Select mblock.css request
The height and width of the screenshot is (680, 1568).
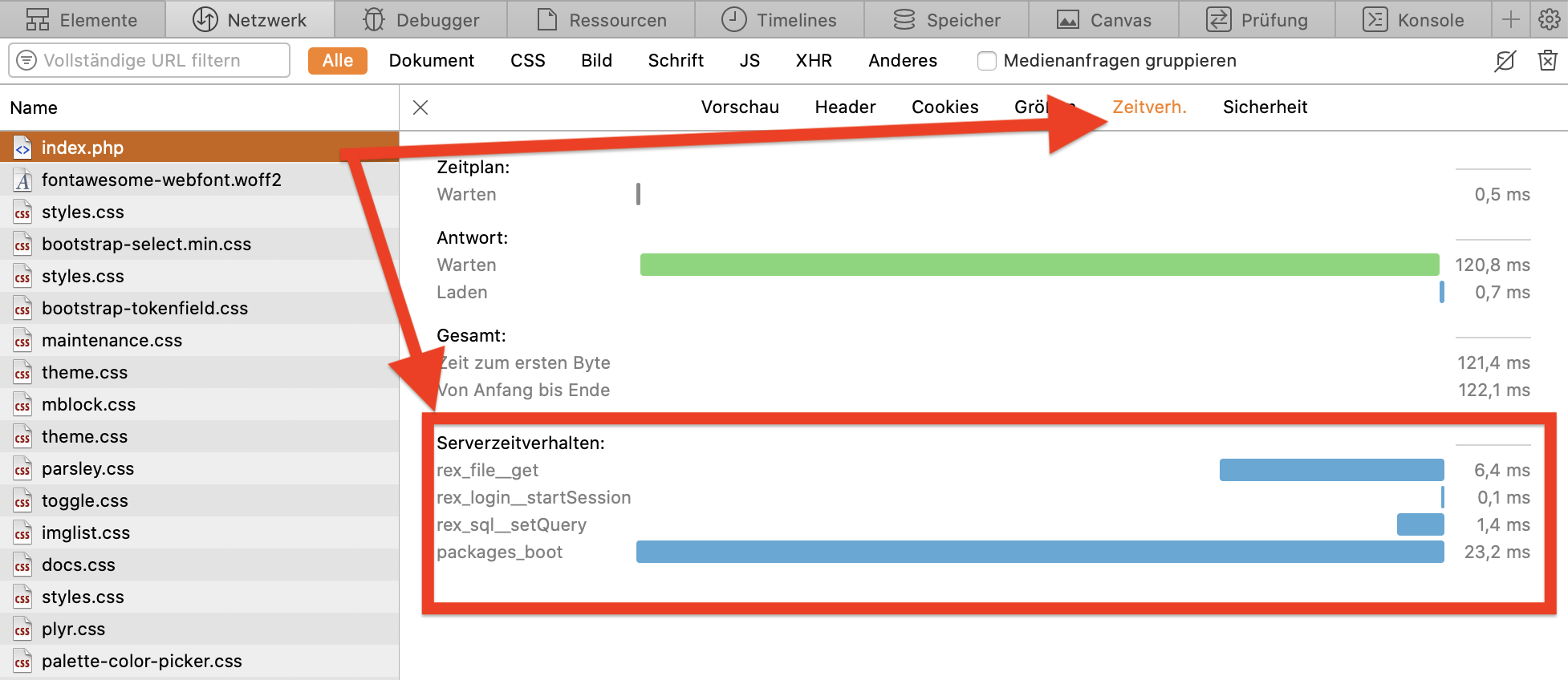(x=199, y=404)
